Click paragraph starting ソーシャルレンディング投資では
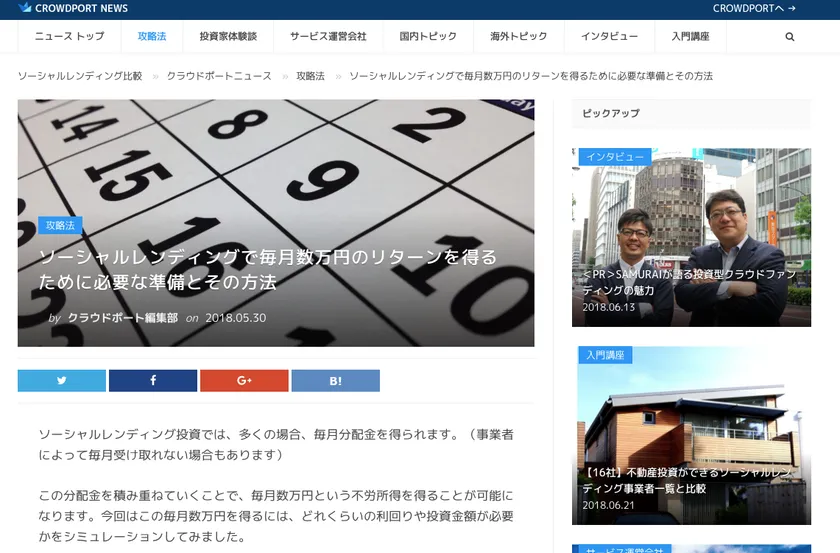 click(x=276, y=445)
